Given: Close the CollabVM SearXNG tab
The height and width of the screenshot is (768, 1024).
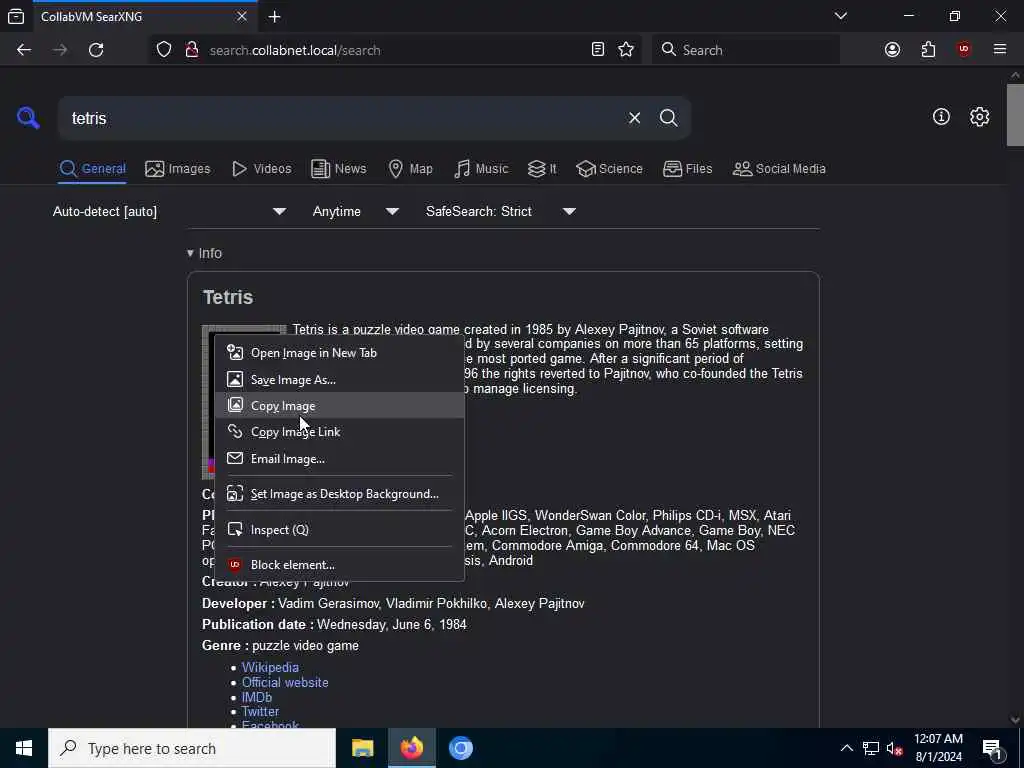Looking at the screenshot, I should (242, 16).
